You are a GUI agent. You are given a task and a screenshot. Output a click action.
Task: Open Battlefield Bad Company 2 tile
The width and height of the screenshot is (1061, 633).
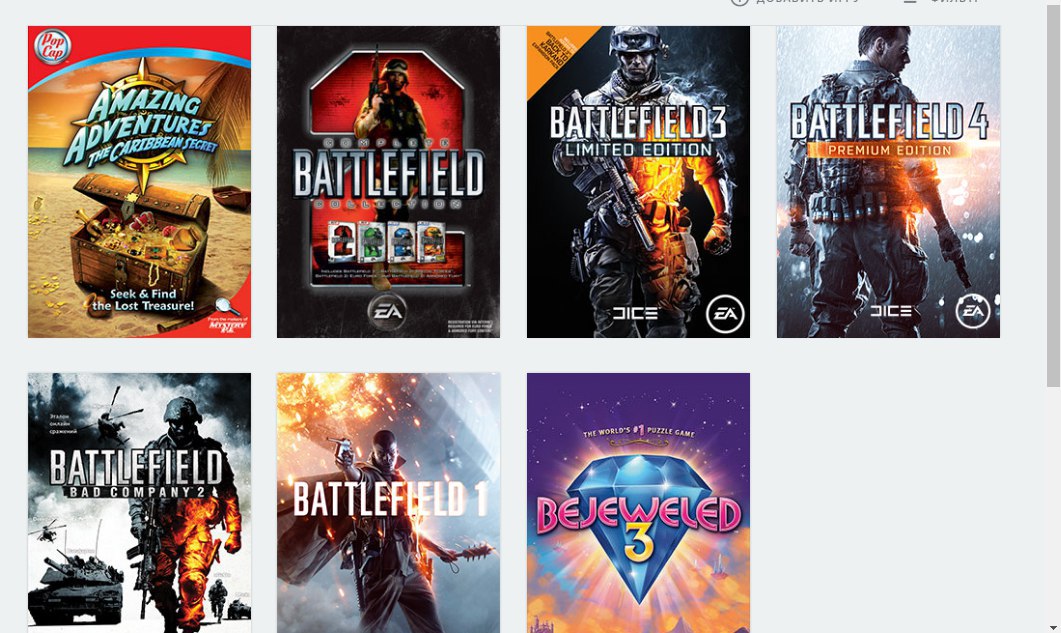(139, 503)
